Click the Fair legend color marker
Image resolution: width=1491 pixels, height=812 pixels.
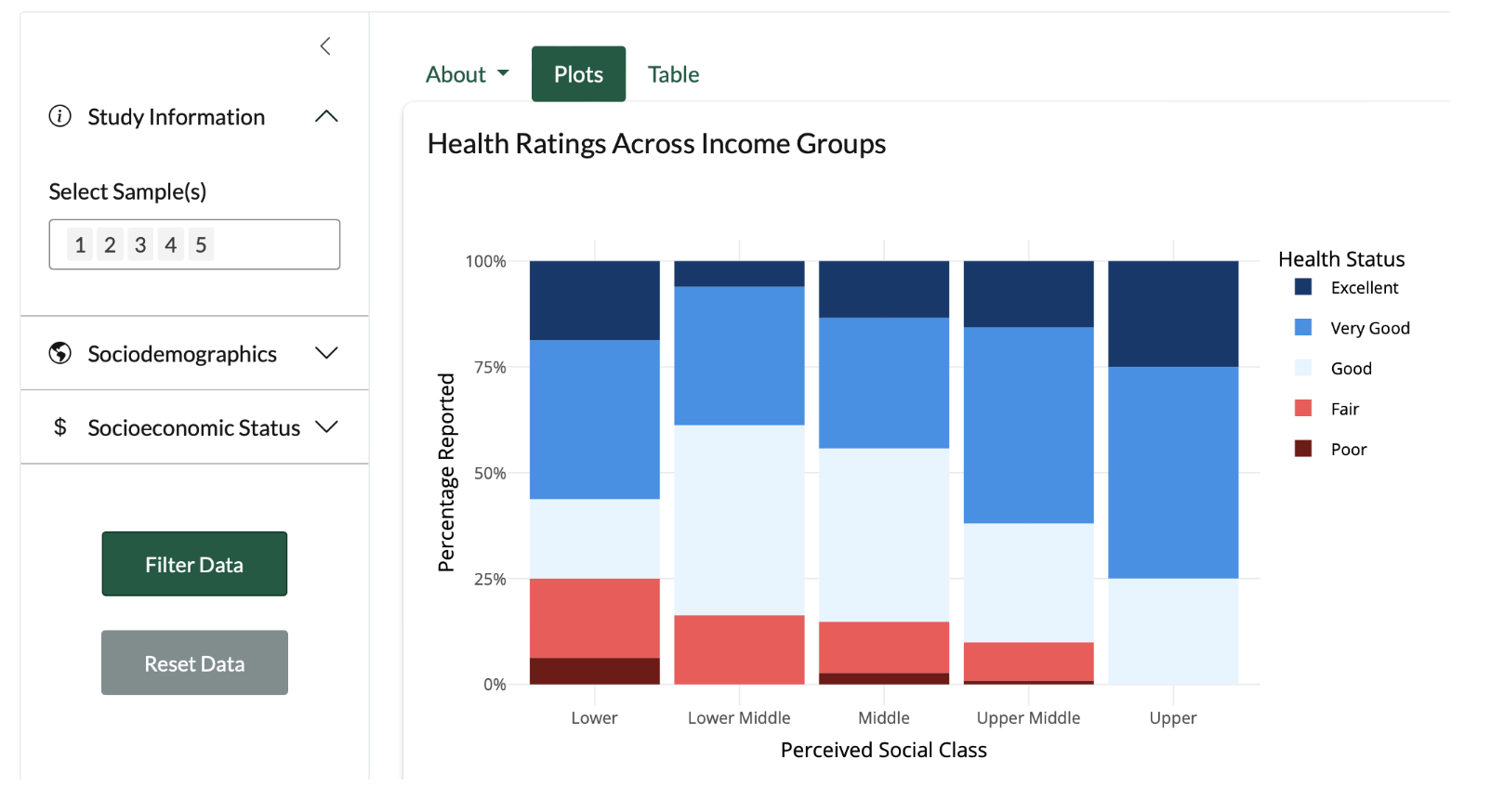click(x=1300, y=408)
